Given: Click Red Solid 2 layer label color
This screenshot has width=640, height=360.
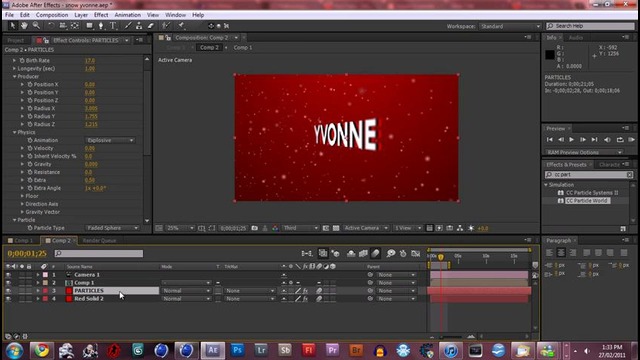Looking at the screenshot, I should (45, 299).
